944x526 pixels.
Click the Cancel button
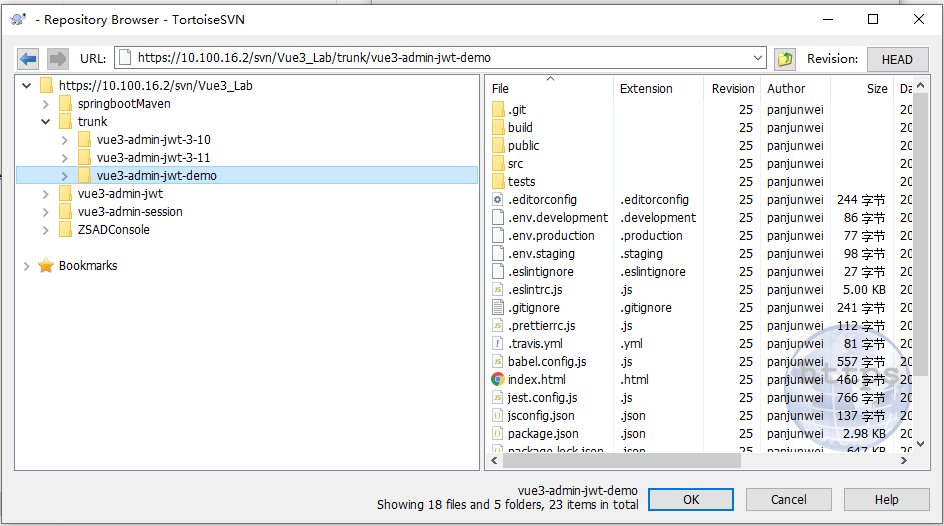coord(788,500)
